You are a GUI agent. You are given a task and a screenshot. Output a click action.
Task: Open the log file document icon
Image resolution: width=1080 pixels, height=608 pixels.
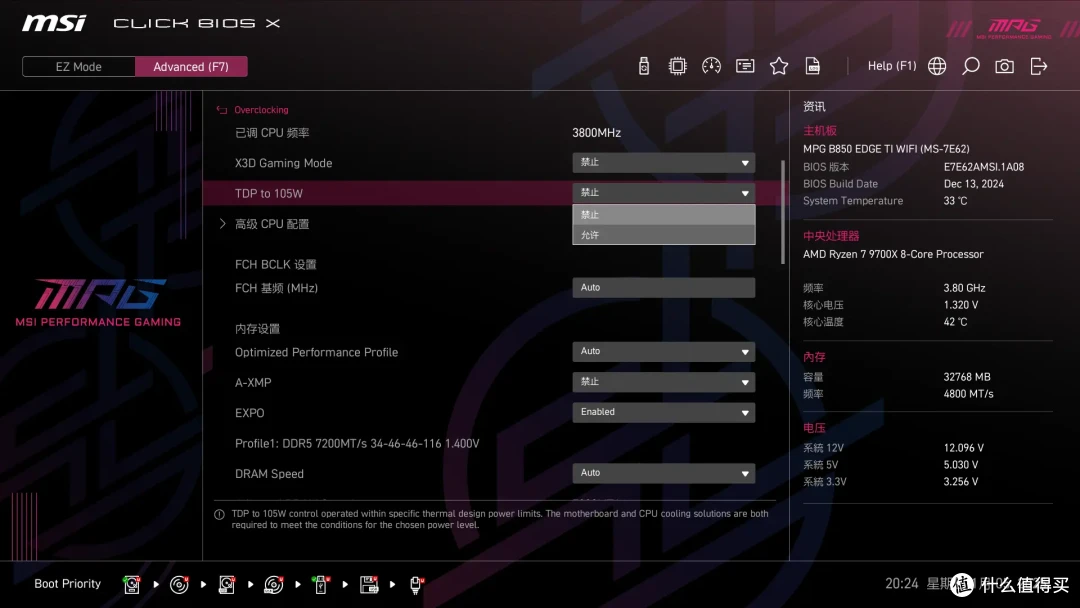tap(813, 66)
